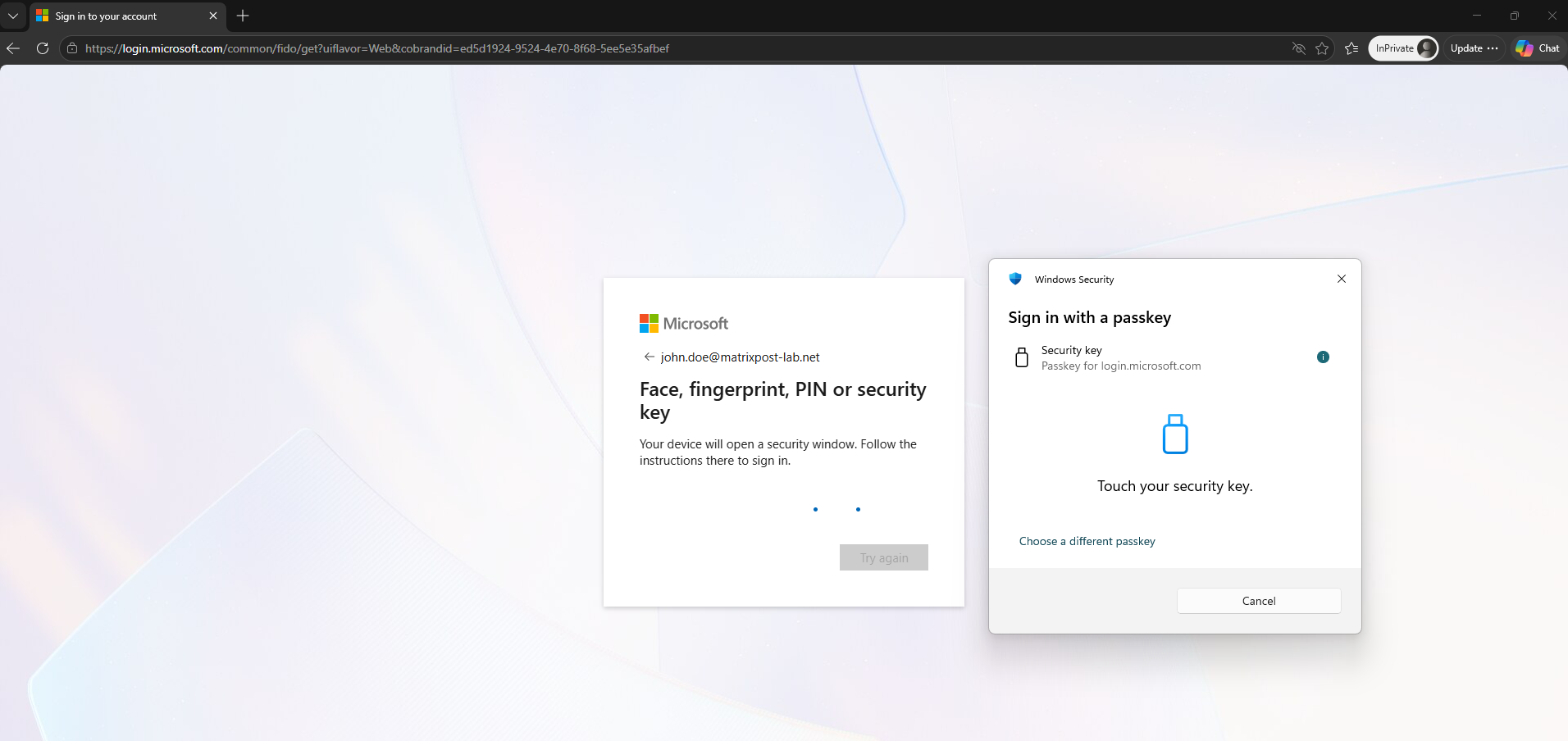
Task: Click the Windows Security shield icon
Action: pos(1015,279)
